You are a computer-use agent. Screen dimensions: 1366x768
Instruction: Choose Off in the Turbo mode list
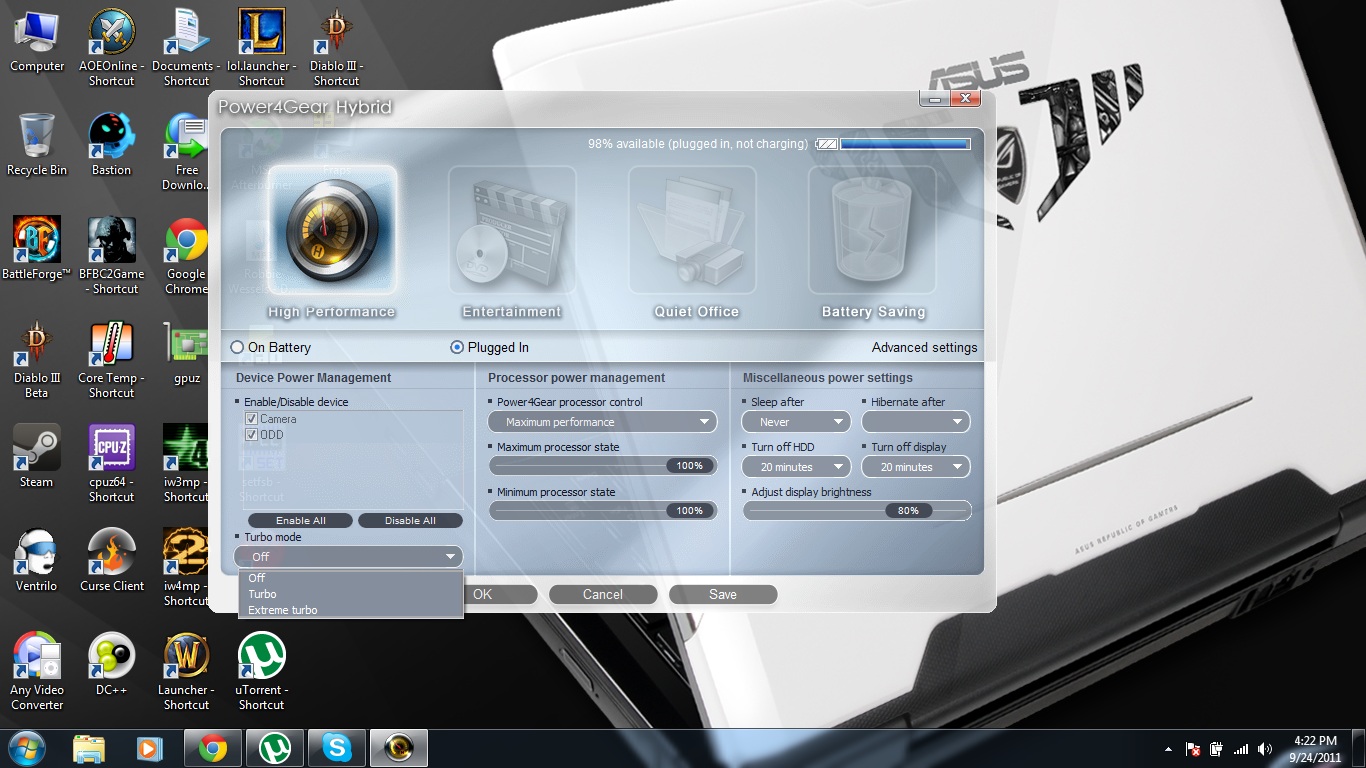point(351,578)
